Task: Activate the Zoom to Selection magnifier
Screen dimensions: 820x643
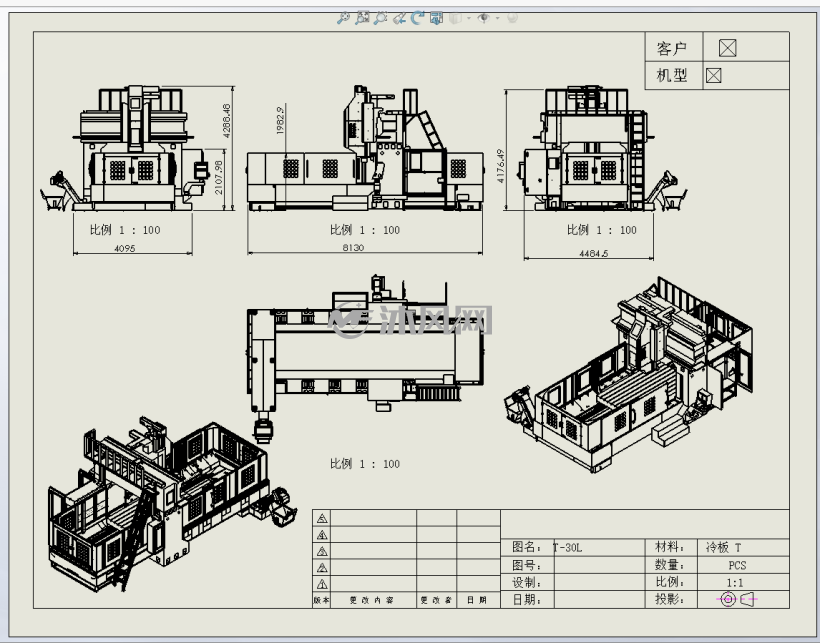Action: pos(380,18)
